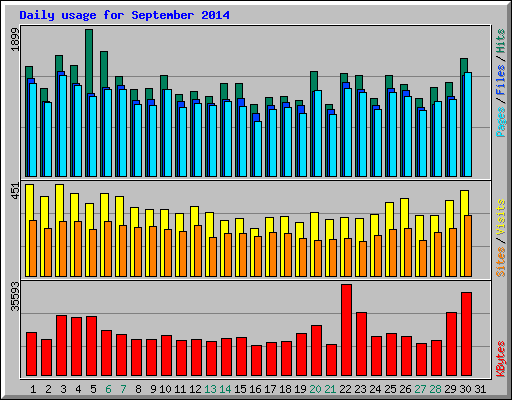Click the 1899 axis value label
The width and height of the screenshot is (512, 400).
click(16, 39)
